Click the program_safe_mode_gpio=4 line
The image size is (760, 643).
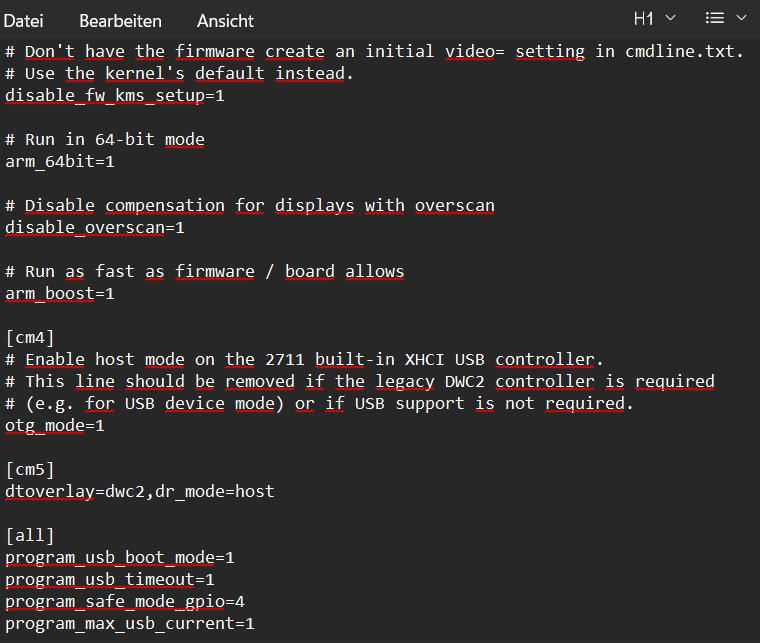[x=125, y=601]
